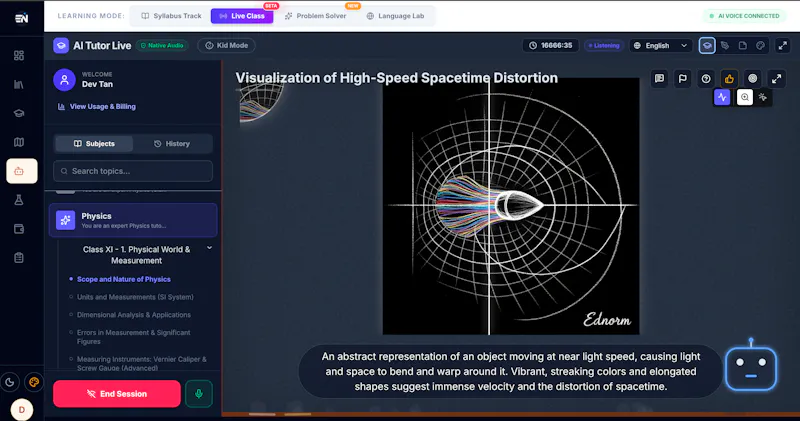Image resolution: width=800 pixels, height=421 pixels.
Task: Open the clipboard icon in sidebar
Action: coord(19,258)
